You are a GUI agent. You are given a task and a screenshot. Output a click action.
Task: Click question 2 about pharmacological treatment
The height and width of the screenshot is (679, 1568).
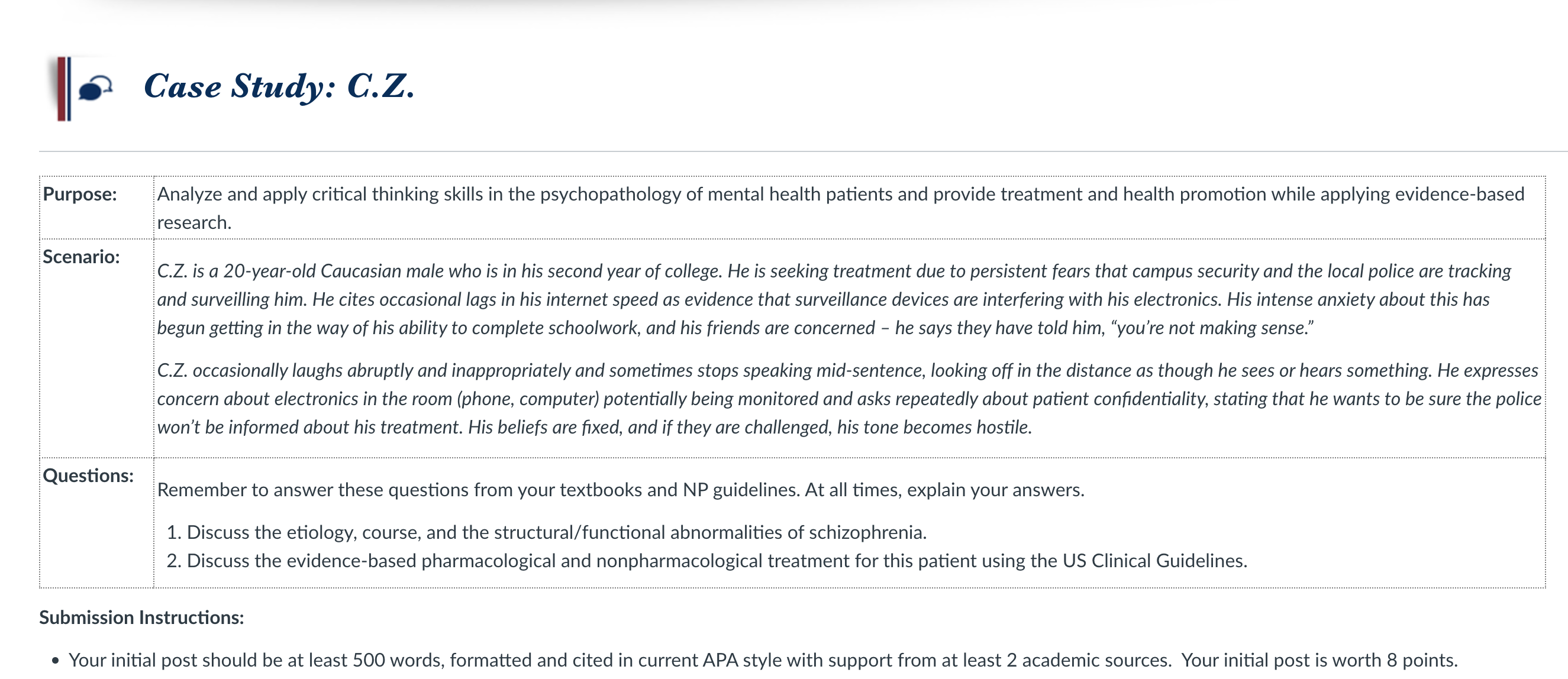click(706, 560)
